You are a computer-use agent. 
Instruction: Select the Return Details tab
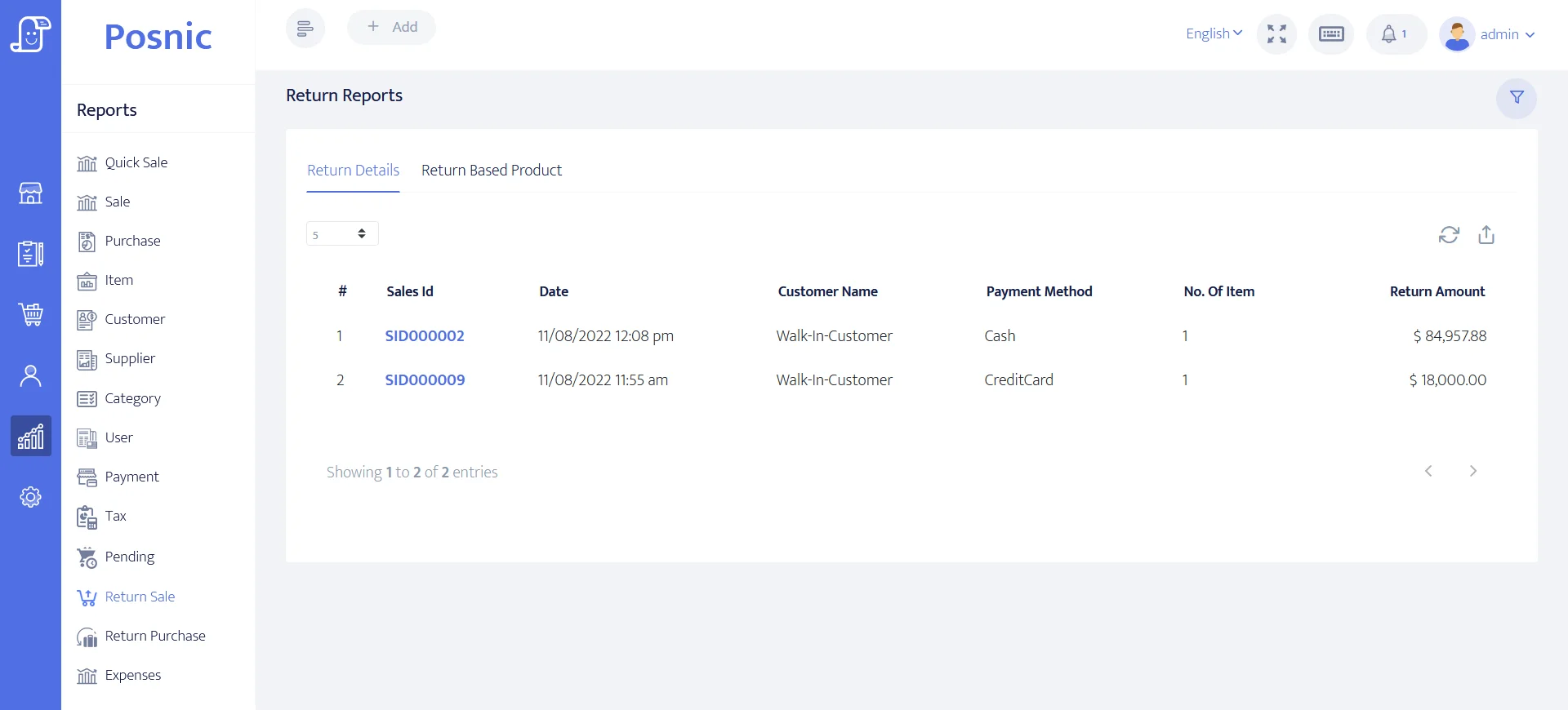(x=353, y=171)
